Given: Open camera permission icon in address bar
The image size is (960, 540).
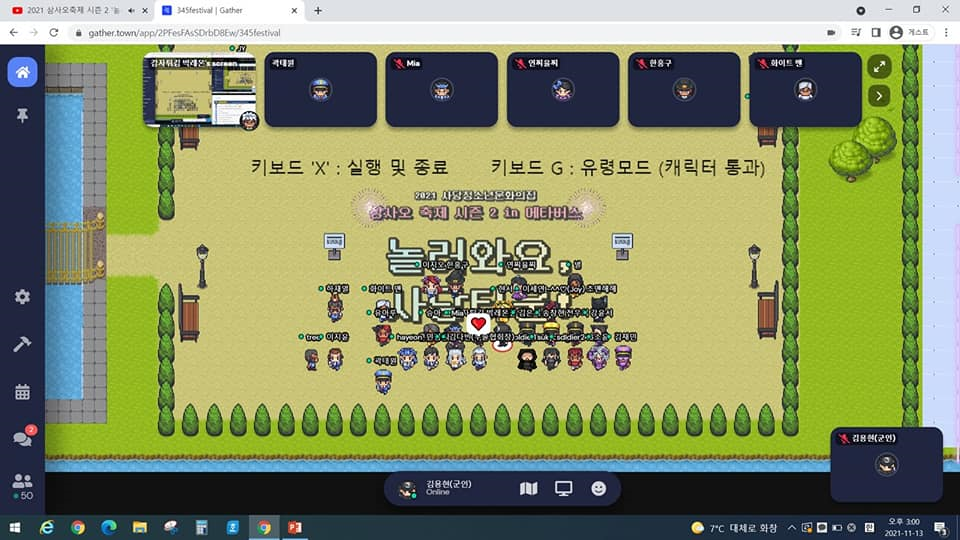Looking at the screenshot, I should [x=831, y=32].
